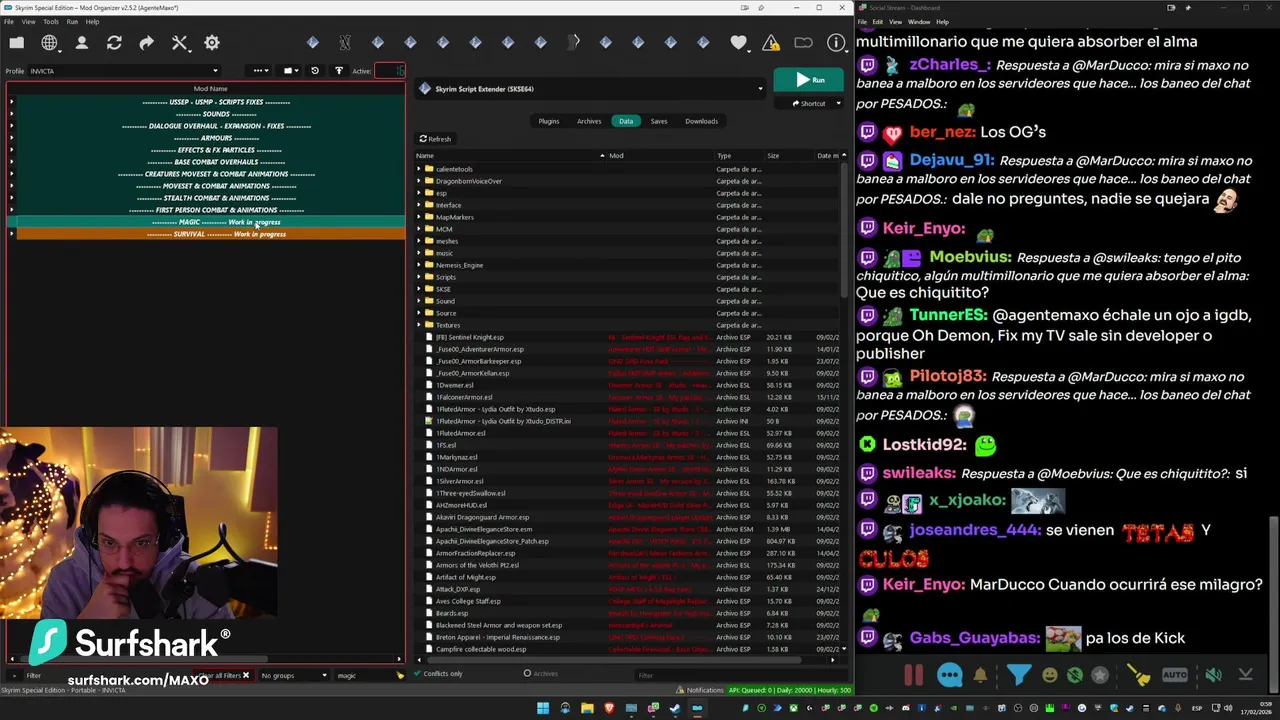The width and height of the screenshot is (1280, 720).
Task: Click the heart endorse icon
Action: (x=738, y=43)
